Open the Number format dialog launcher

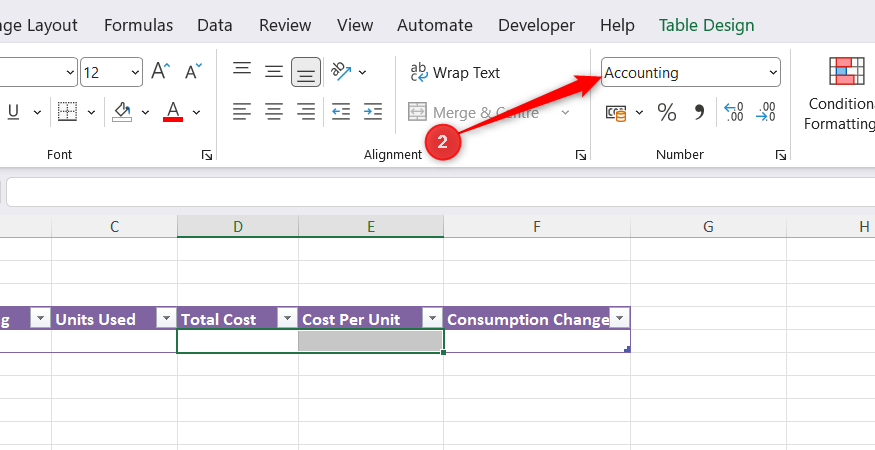[781, 155]
